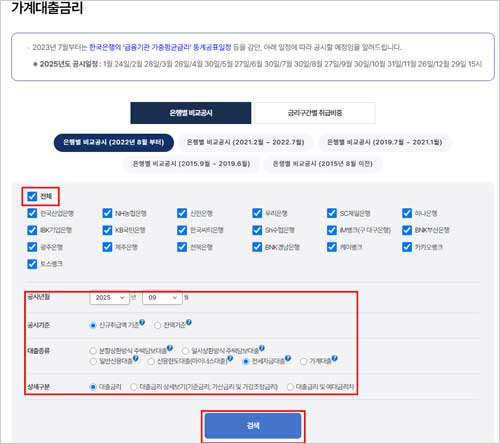Uncheck the Sh수협은행 checkbox
The height and width of the screenshot is (444, 500).
tap(257, 230)
